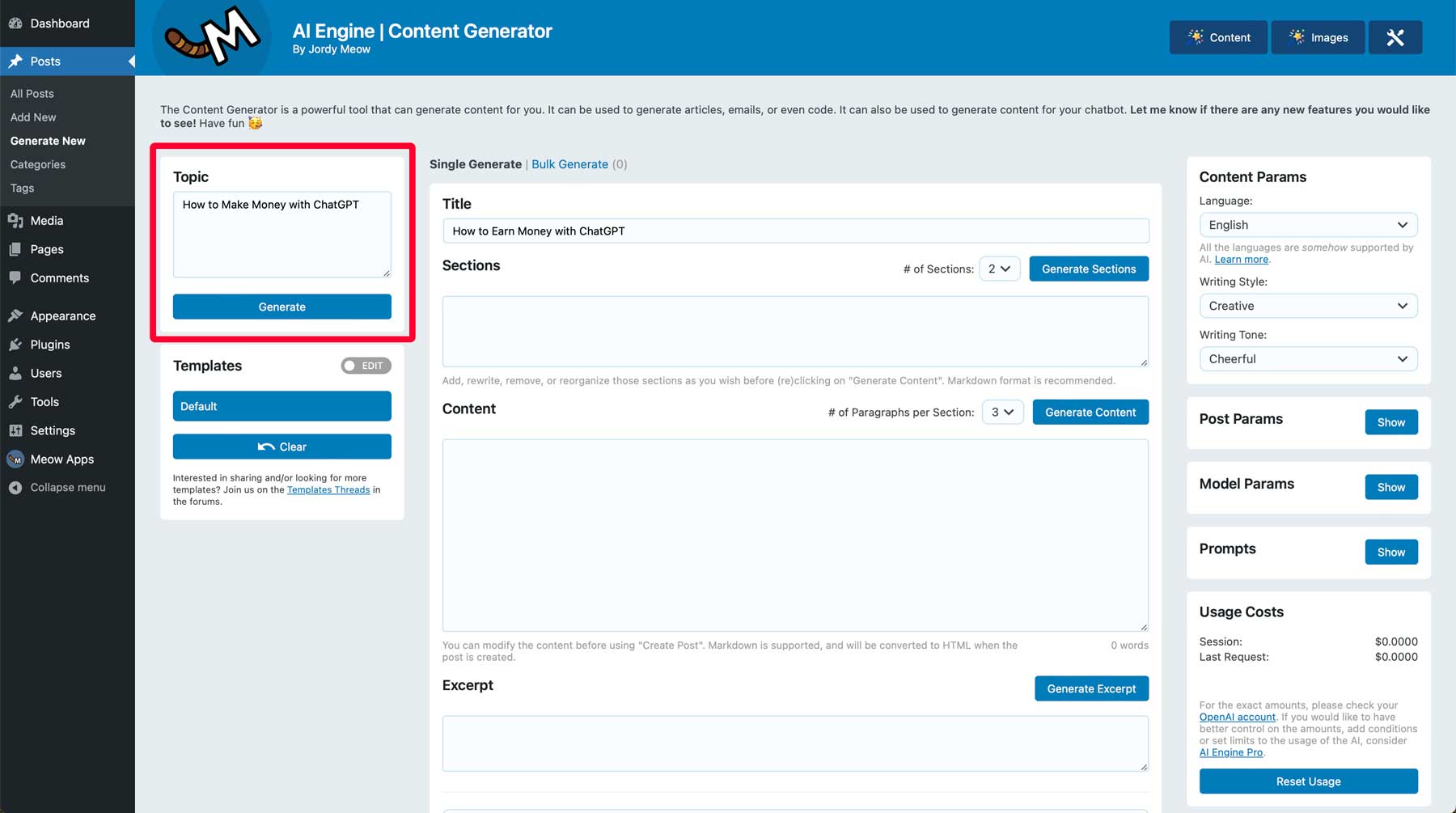The width and height of the screenshot is (1456, 813).
Task: Expand the Writing Style dropdown
Action: pyautogui.click(x=1307, y=306)
